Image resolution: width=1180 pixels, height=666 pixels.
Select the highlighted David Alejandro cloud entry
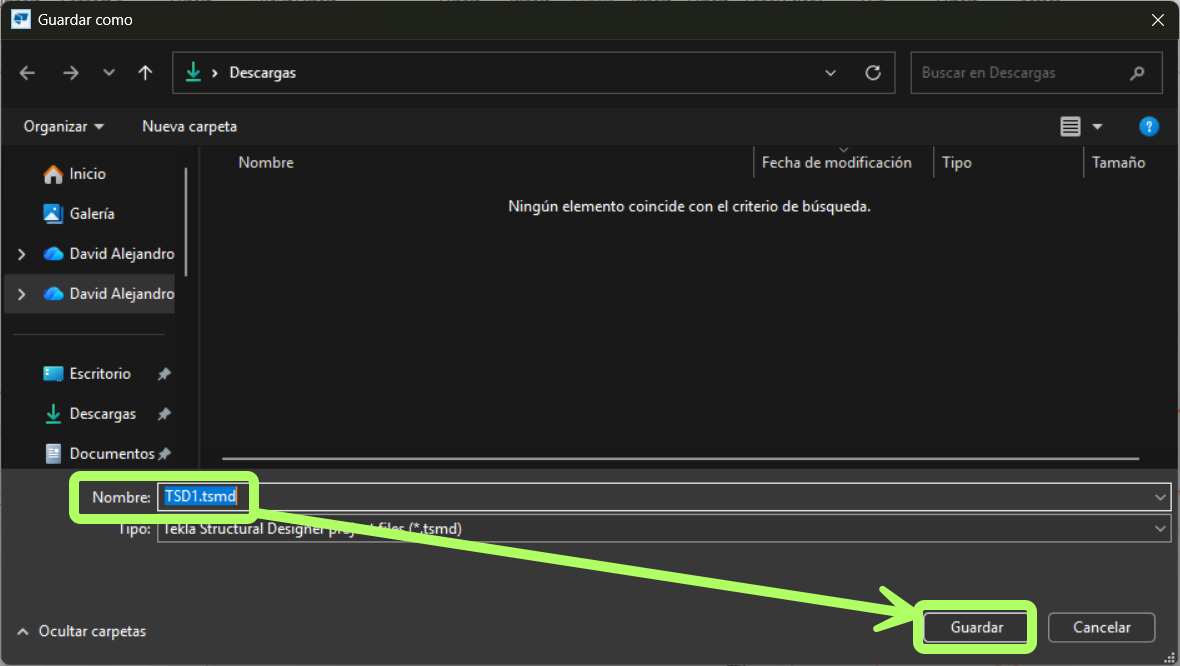(x=108, y=294)
